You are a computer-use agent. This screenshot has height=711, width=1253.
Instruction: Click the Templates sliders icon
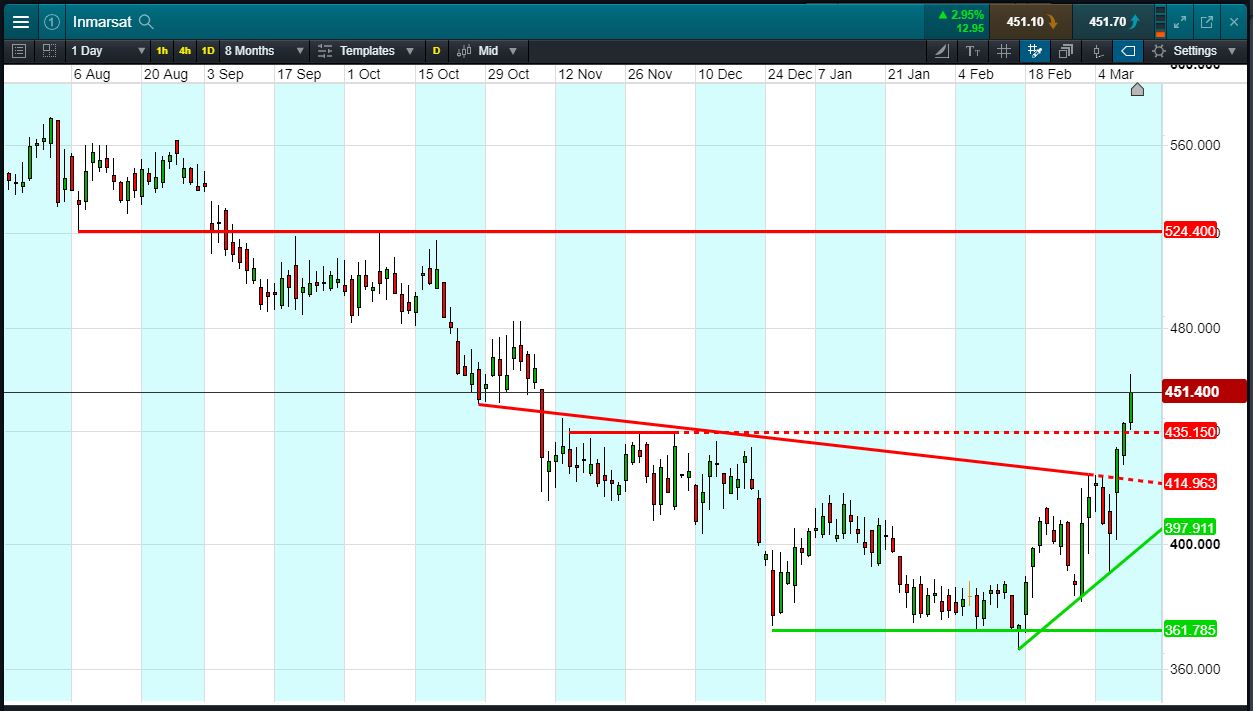coord(325,50)
